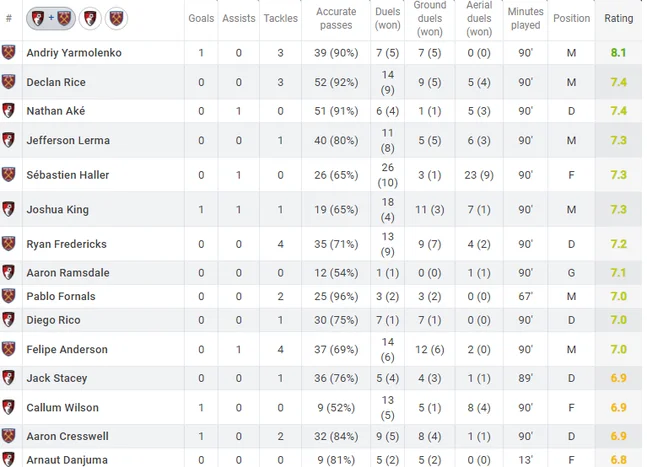The image size is (647, 467).
Task: Click Bournemouth crest beside Callum Wilson
Action: tap(9, 408)
